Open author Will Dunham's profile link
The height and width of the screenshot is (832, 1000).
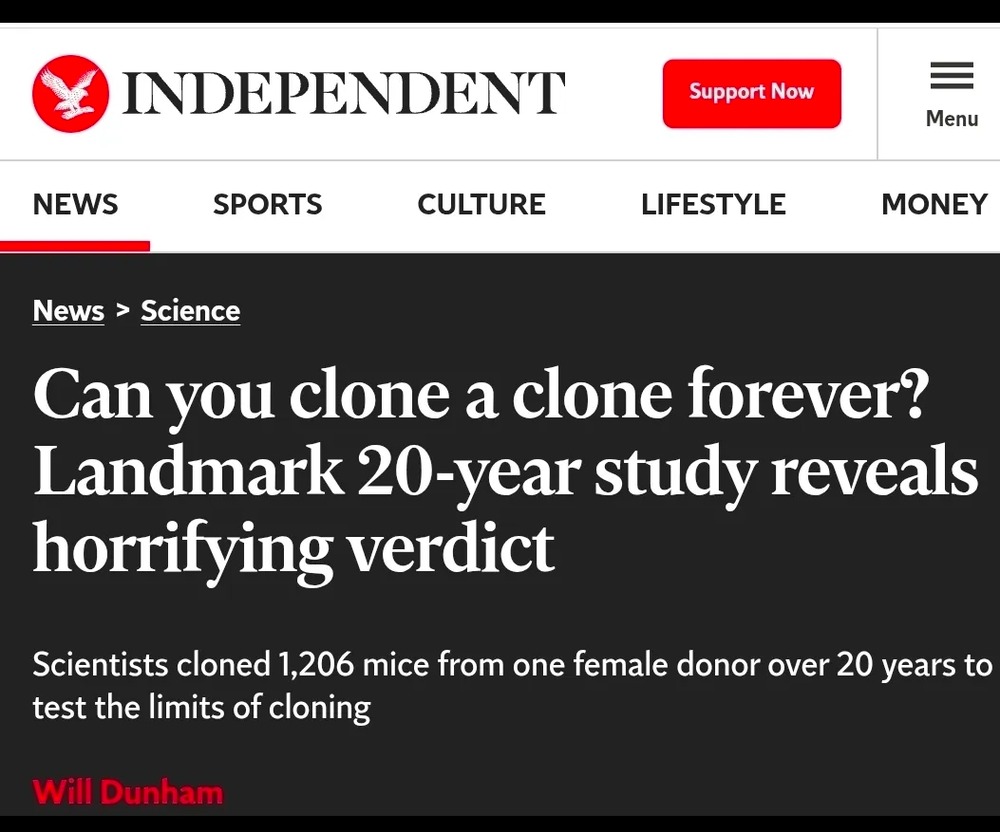[x=127, y=793]
